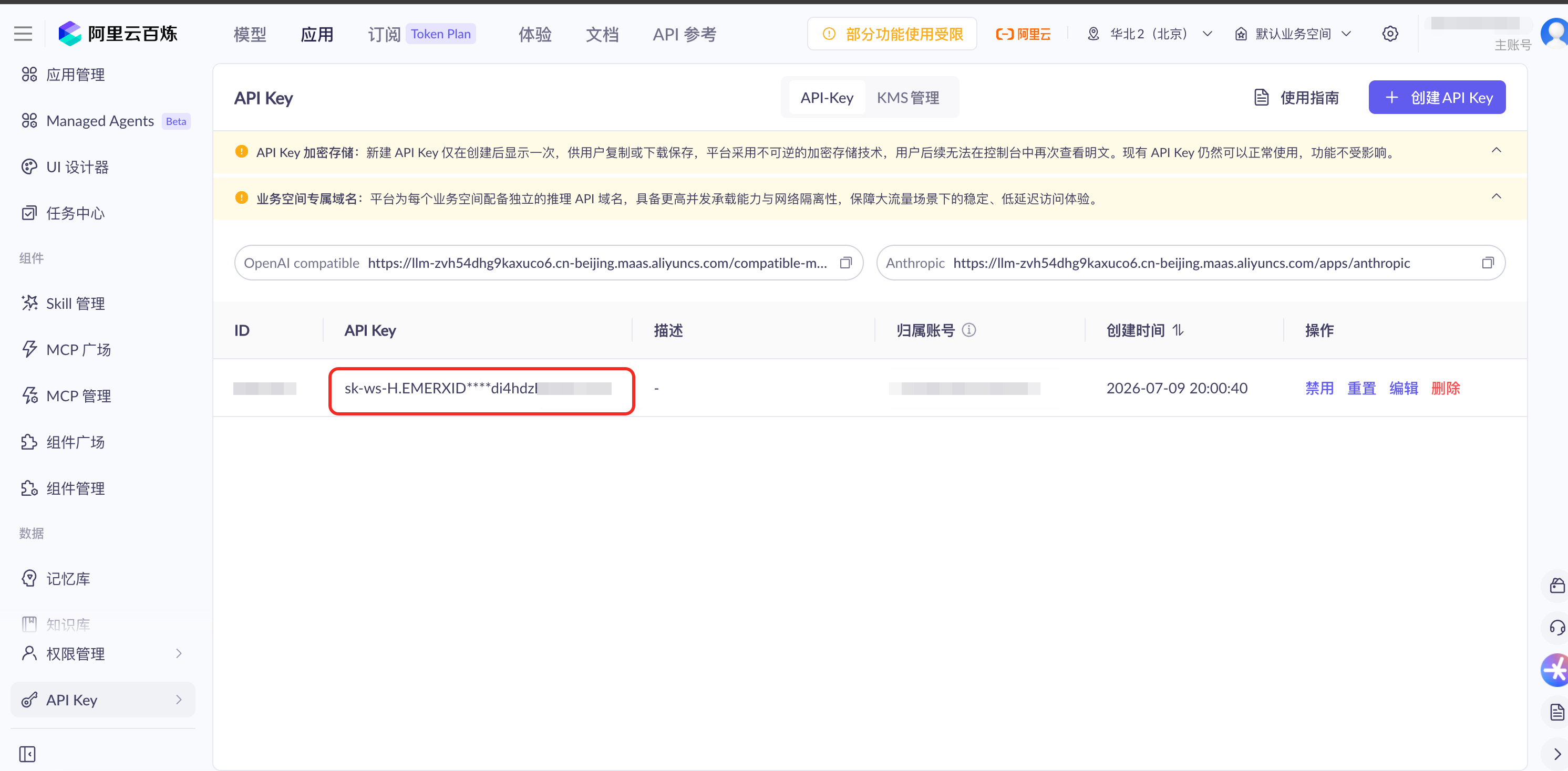Open the document floating icon

pyautogui.click(x=1556, y=712)
